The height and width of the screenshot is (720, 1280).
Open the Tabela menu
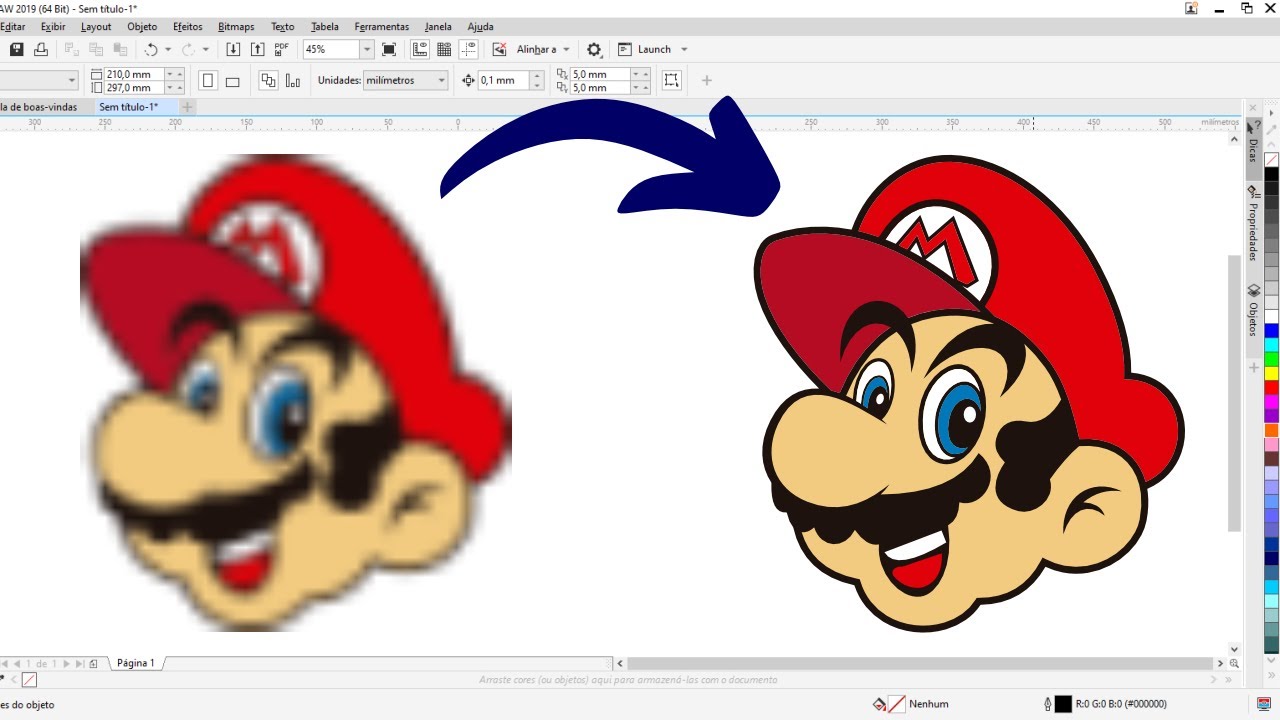325,27
